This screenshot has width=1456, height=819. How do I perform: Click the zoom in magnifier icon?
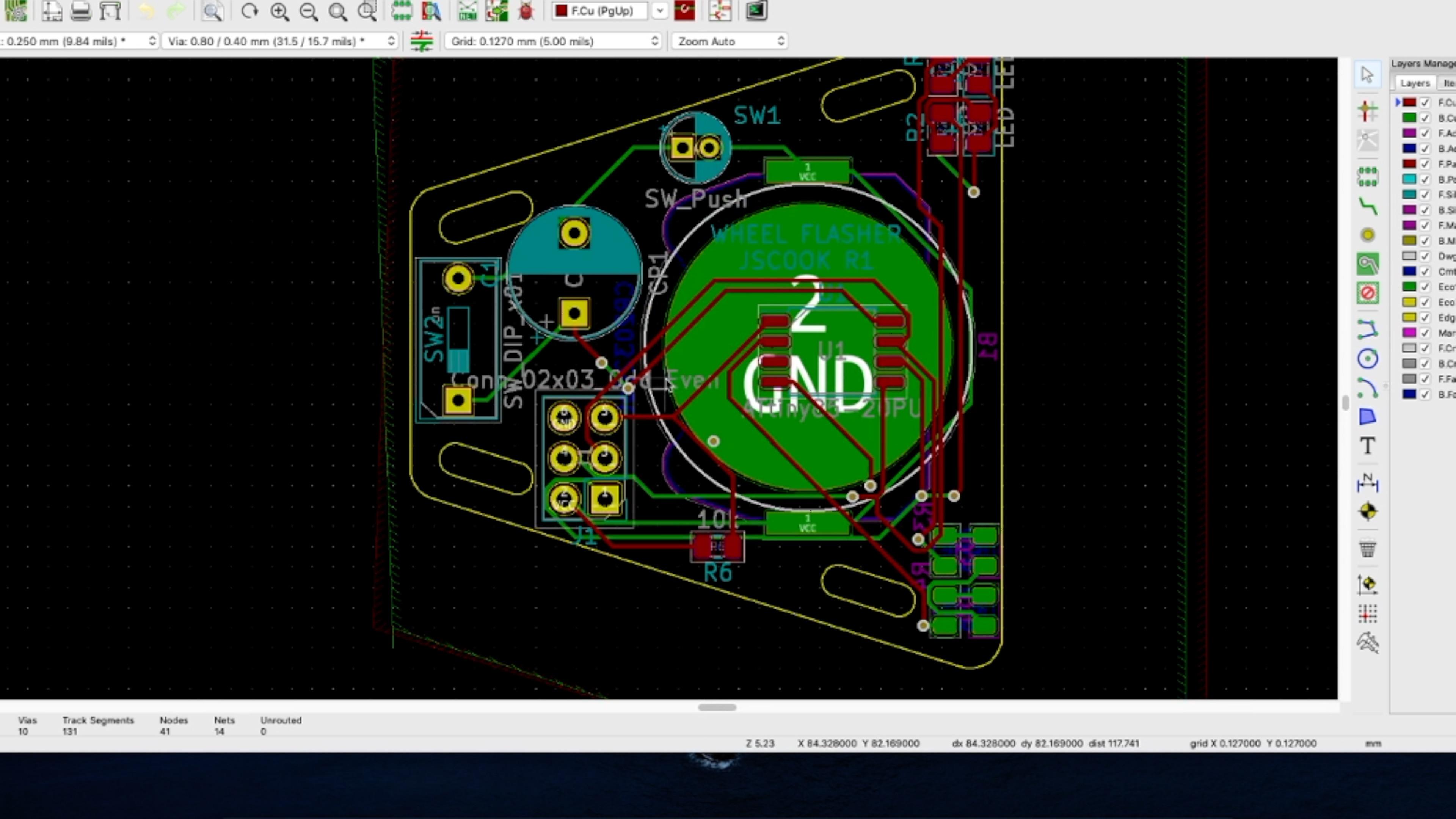click(x=279, y=11)
